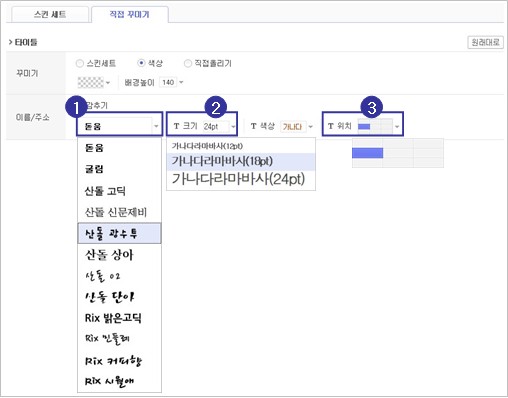
Task: Pick the 산돌 상아 font
Action: [x=119, y=255]
